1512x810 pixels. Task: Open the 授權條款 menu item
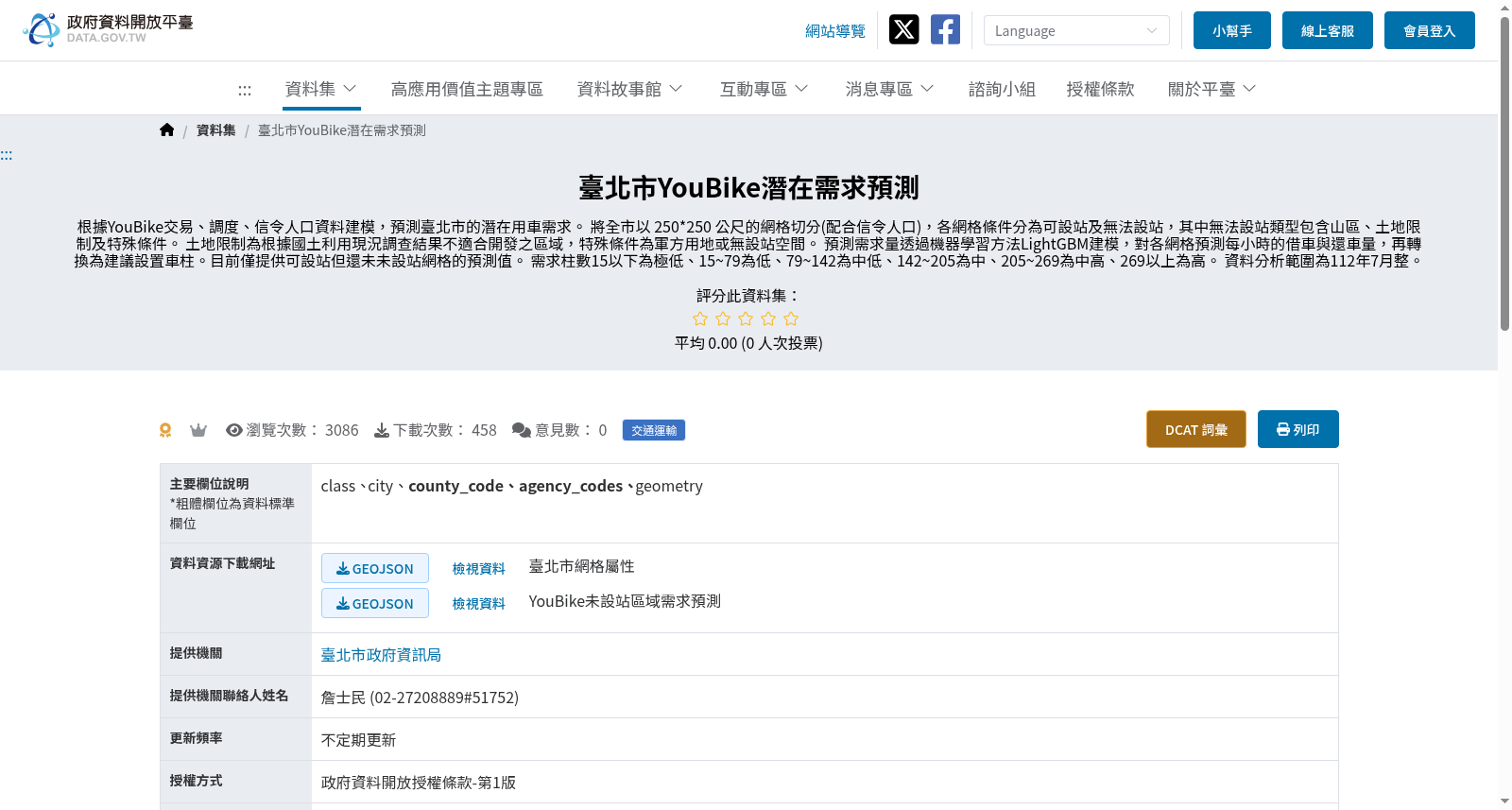1100,89
